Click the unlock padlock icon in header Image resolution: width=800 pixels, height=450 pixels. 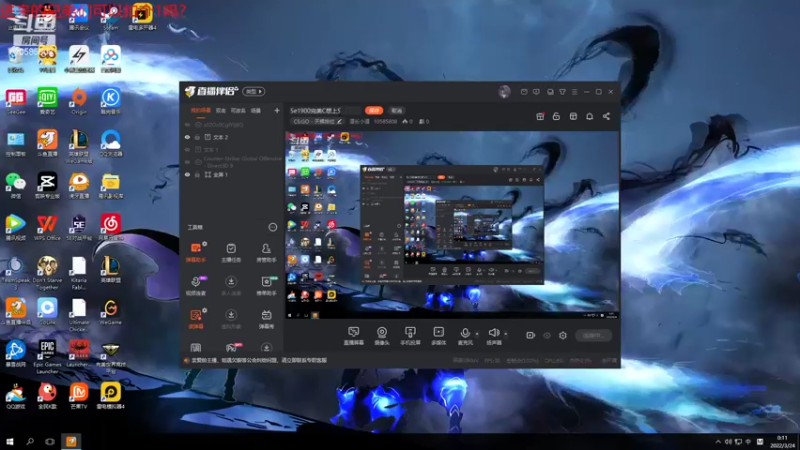[556, 116]
